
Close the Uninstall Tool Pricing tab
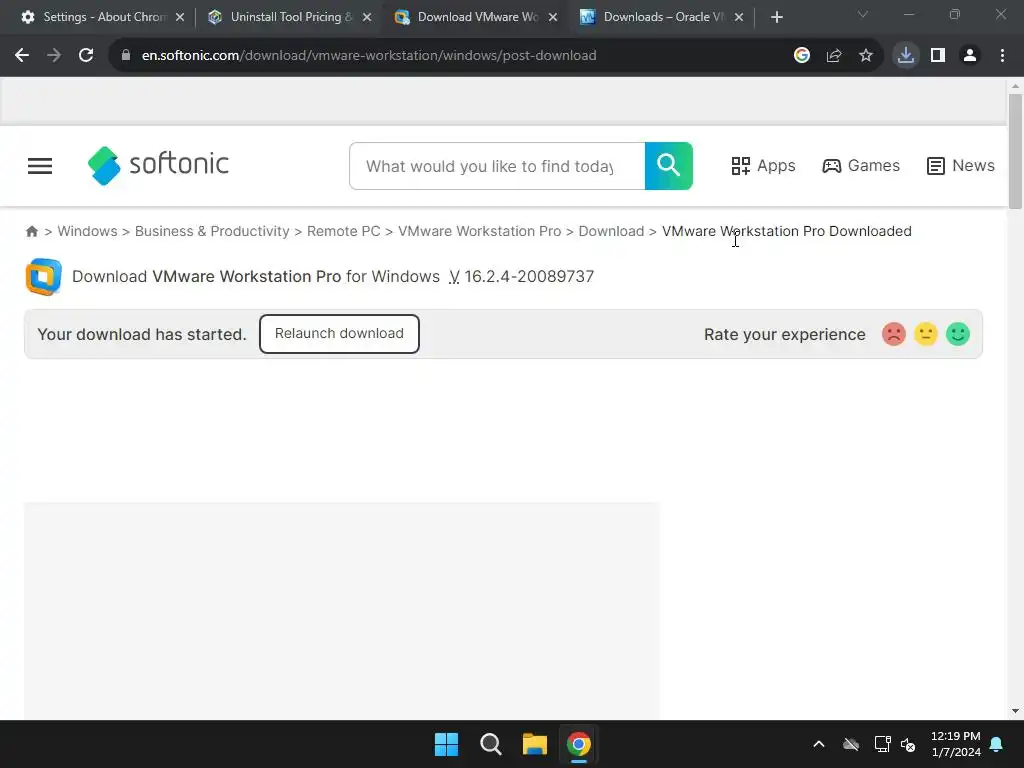(367, 17)
